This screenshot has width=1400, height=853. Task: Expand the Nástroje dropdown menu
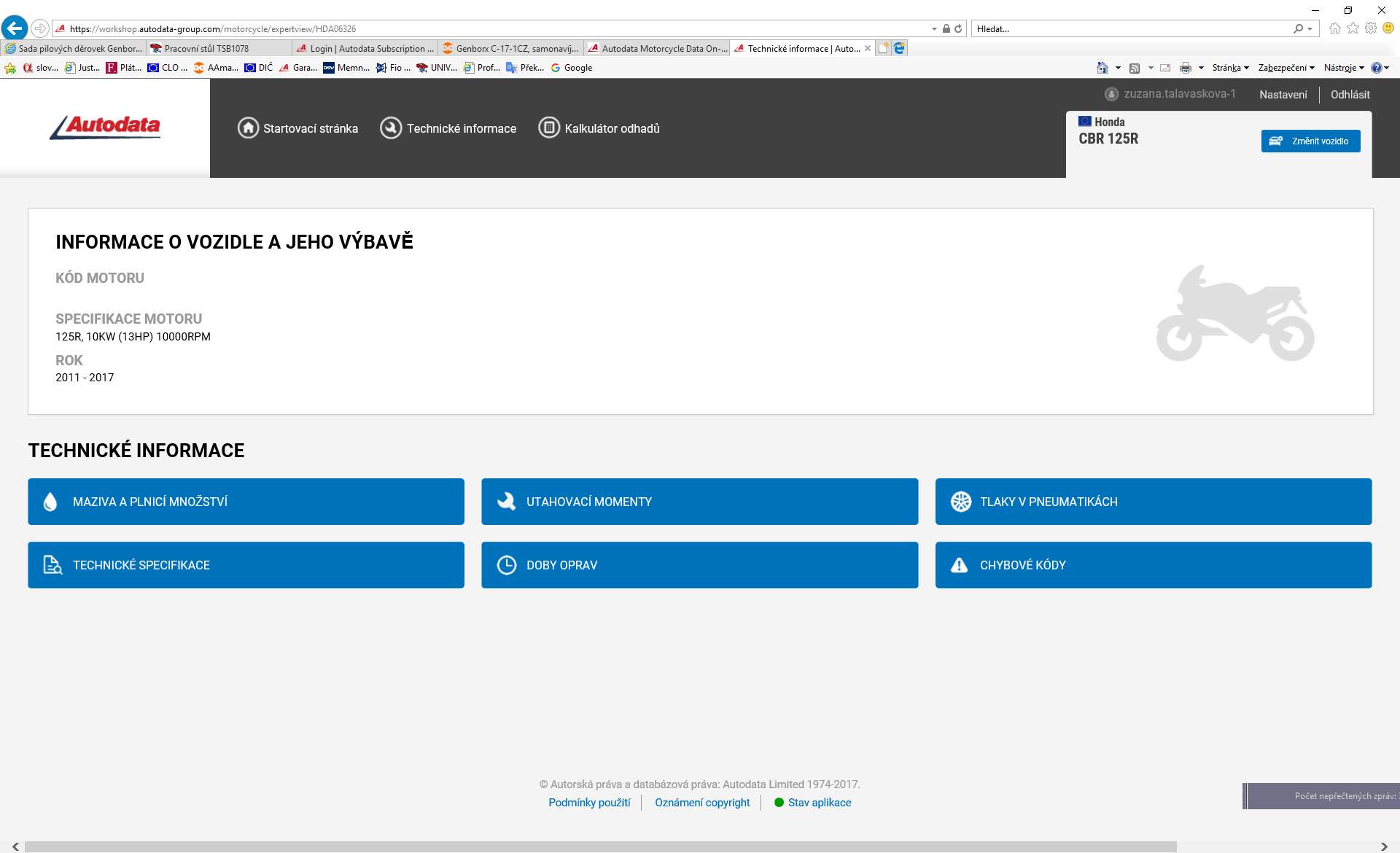tap(1343, 68)
